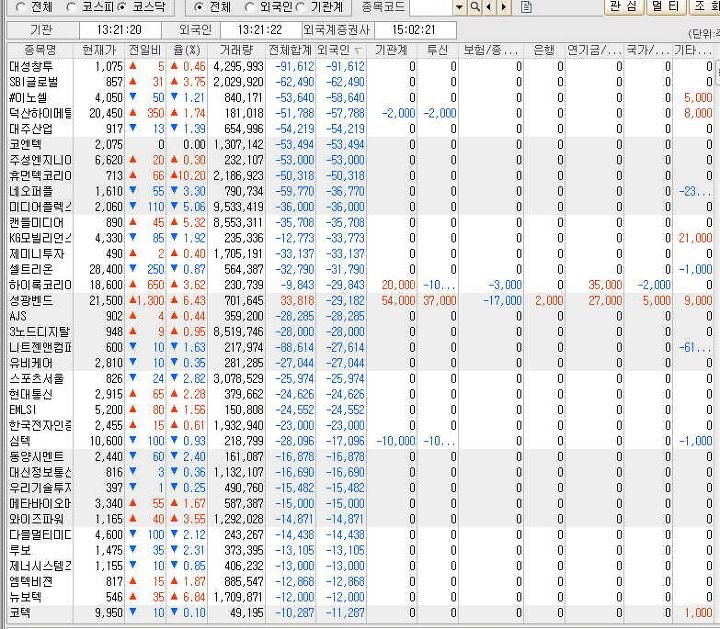Select the 코스피 radio button

[71, 7]
